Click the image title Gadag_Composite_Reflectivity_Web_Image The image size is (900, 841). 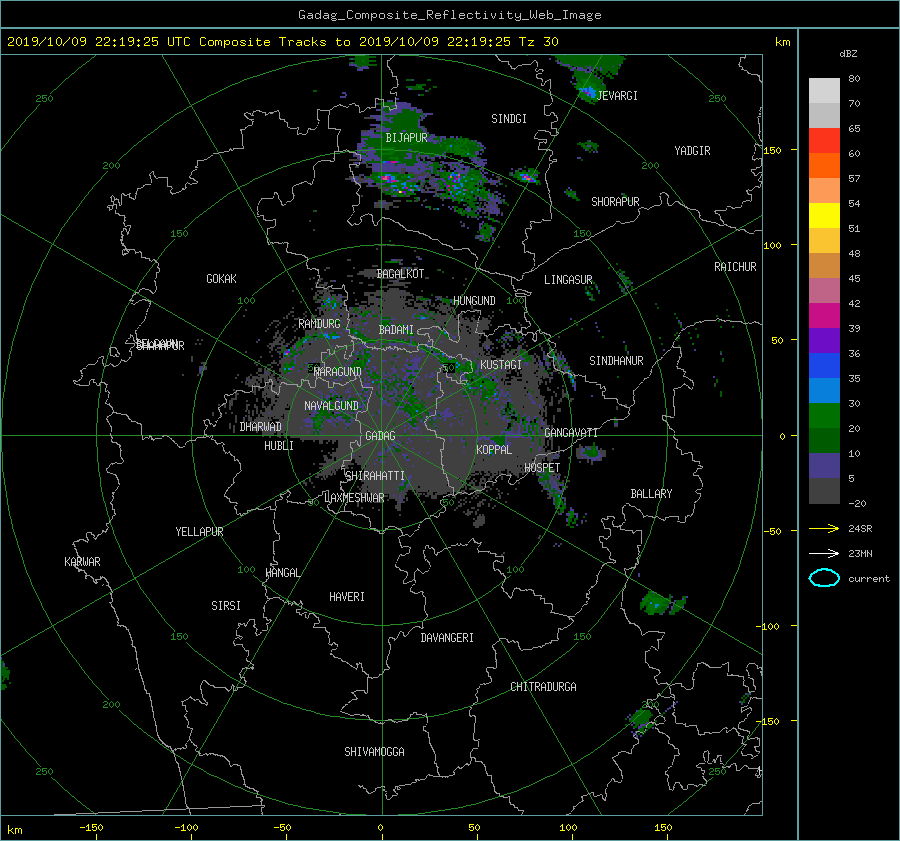[x=449, y=15]
